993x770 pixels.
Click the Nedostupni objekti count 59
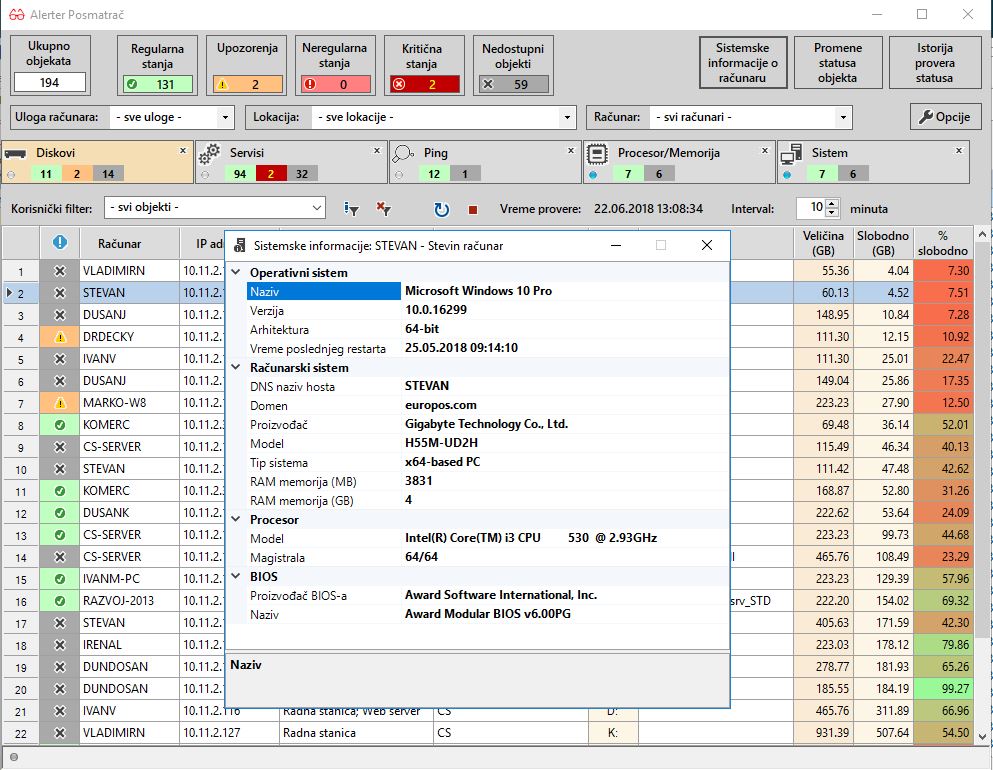click(513, 84)
